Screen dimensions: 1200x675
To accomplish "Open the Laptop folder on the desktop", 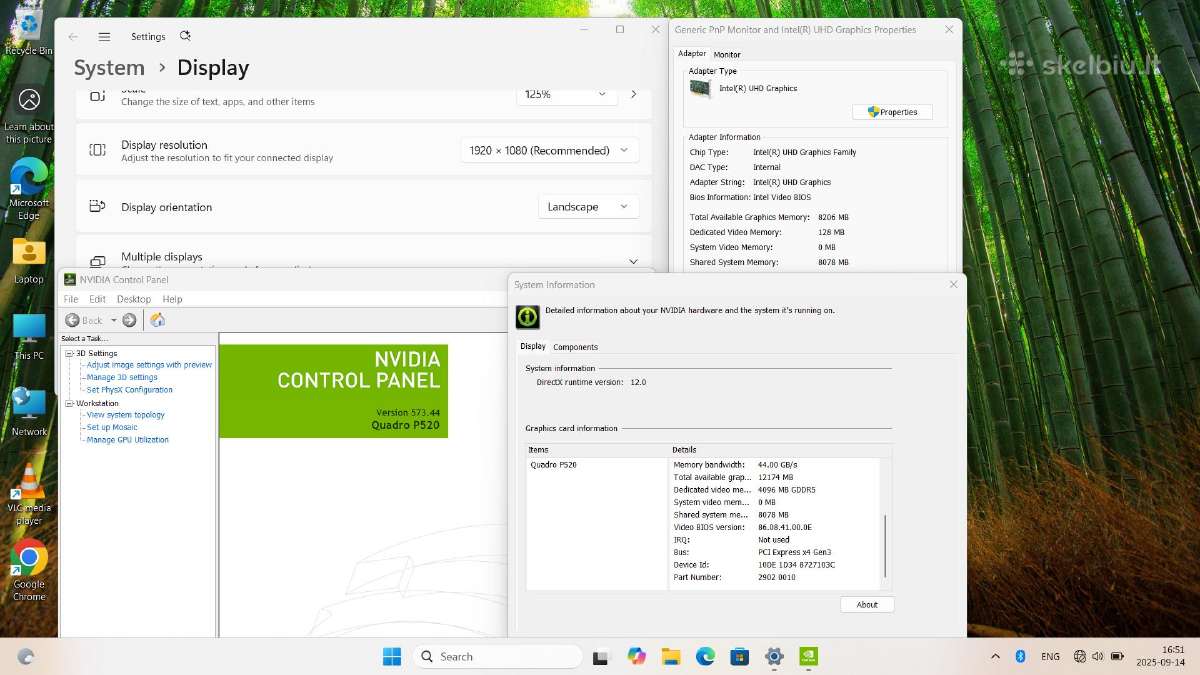I will point(29,260).
